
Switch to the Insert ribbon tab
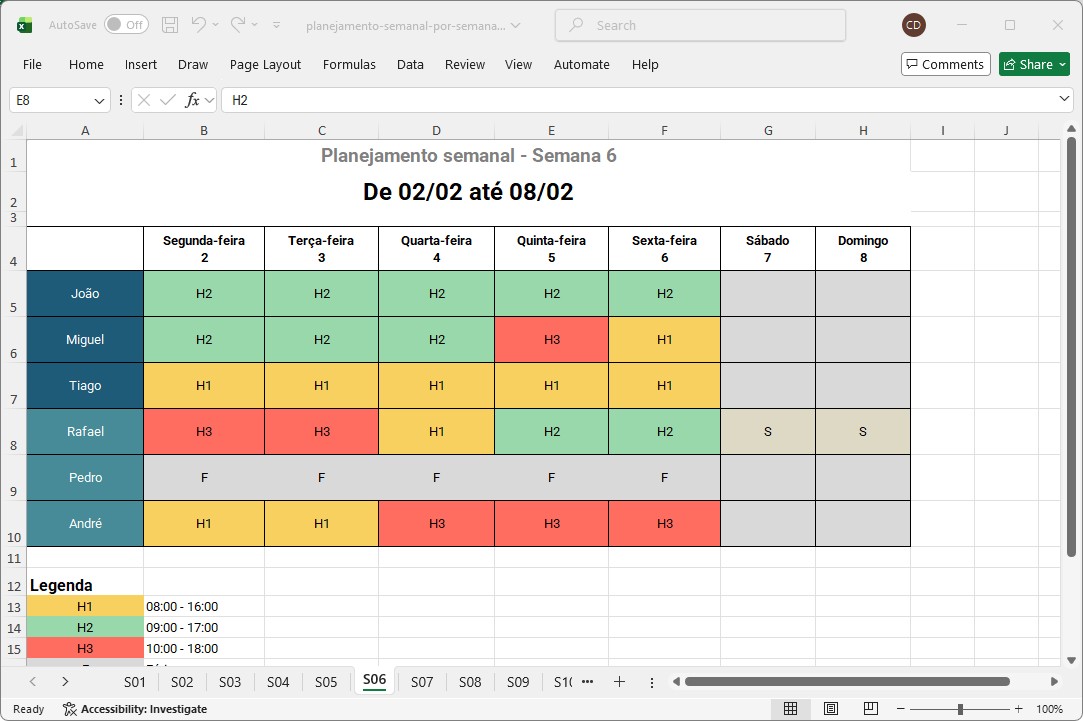pyautogui.click(x=140, y=64)
